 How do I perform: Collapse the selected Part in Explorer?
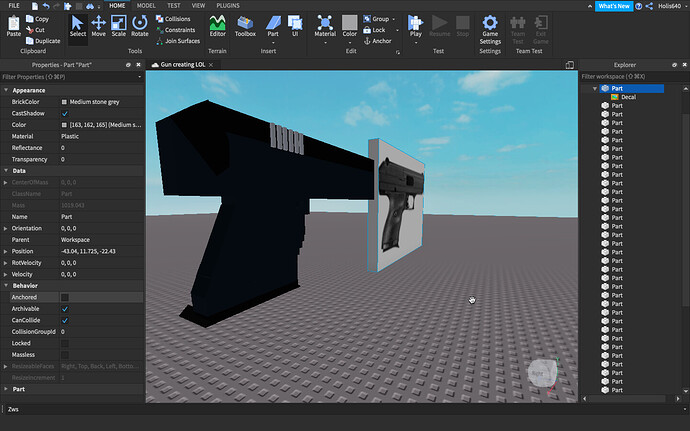pyautogui.click(x=595, y=88)
